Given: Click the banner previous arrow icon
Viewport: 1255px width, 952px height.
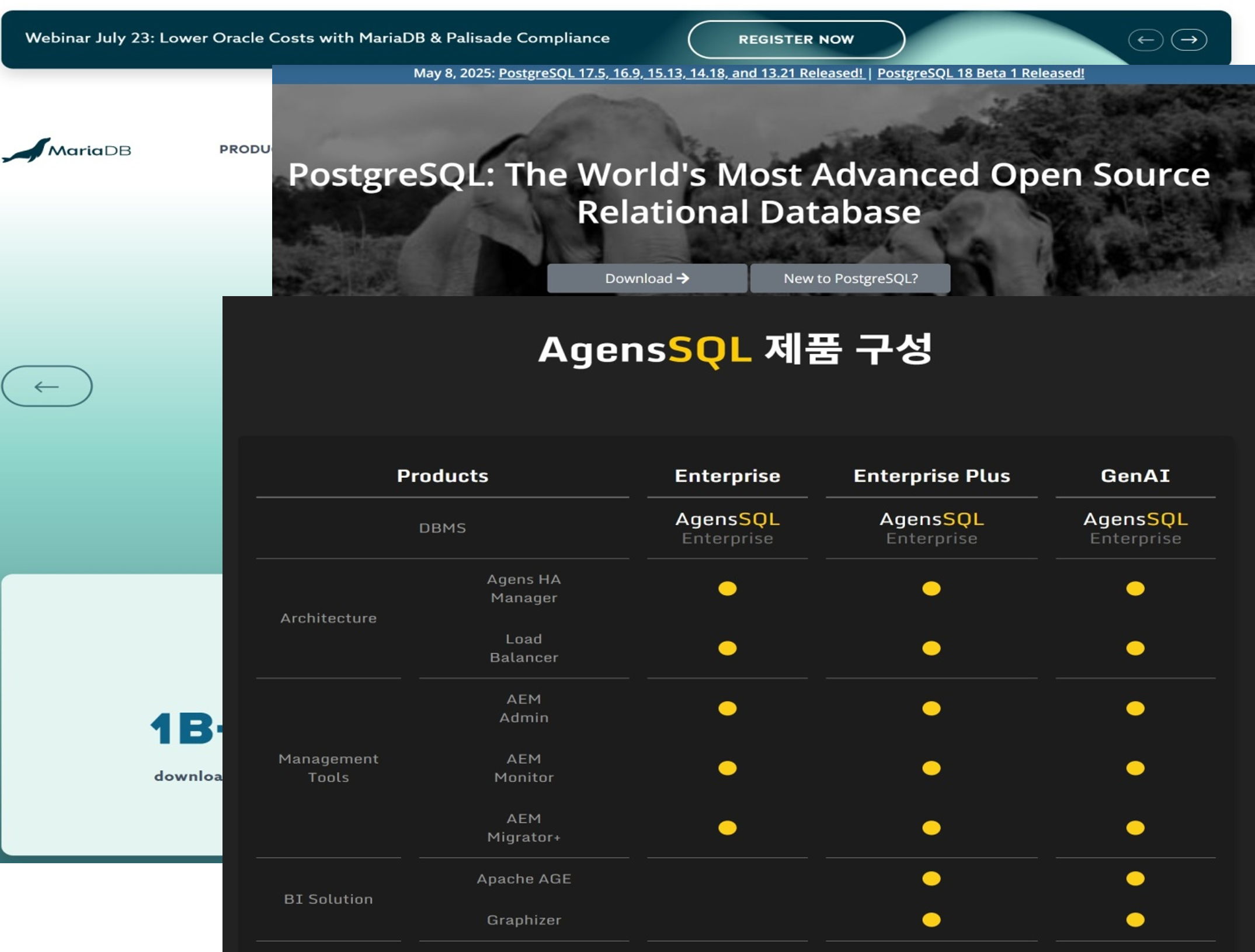Looking at the screenshot, I should click(1145, 40).
